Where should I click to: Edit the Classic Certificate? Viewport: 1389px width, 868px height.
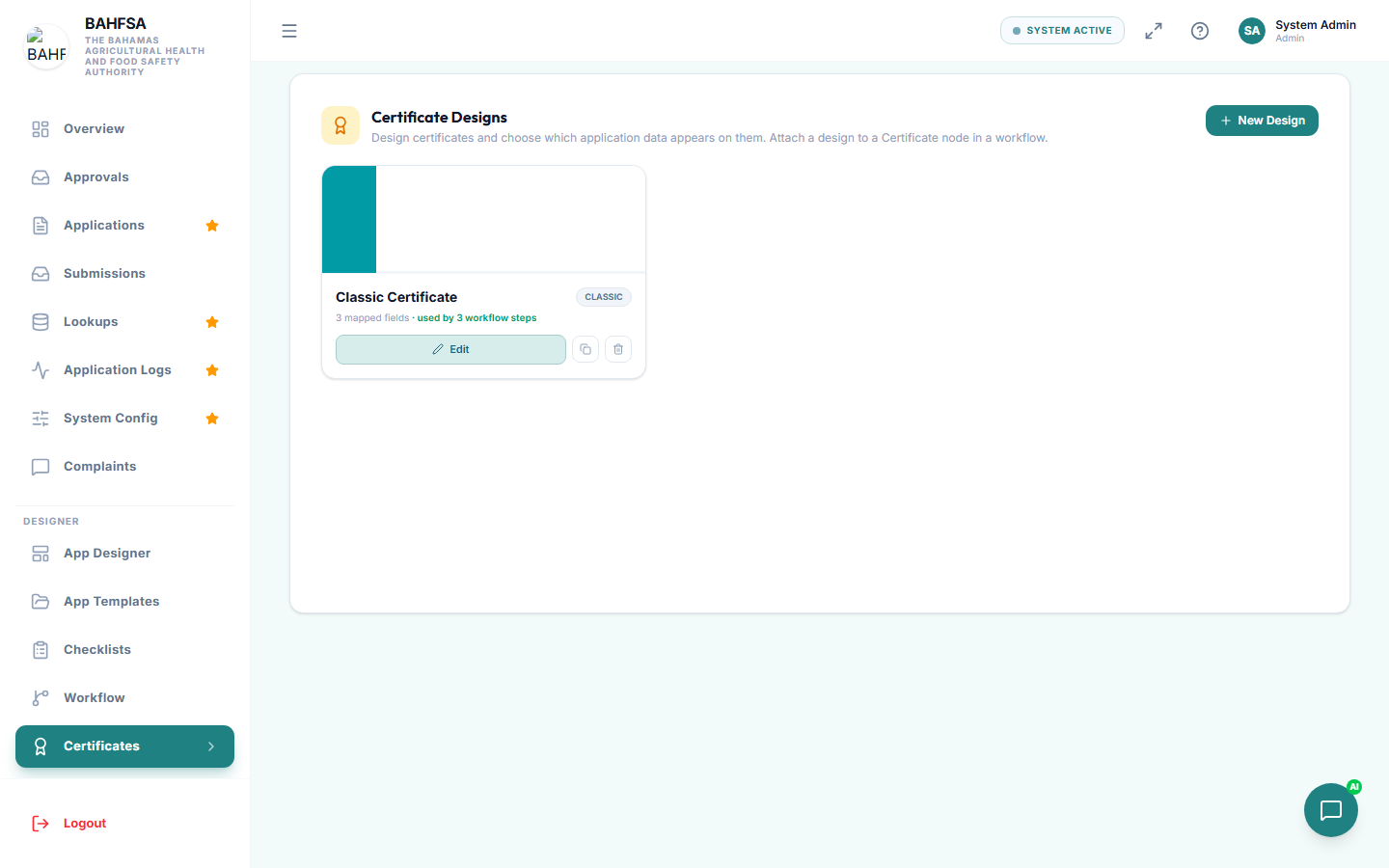point(450,349)
